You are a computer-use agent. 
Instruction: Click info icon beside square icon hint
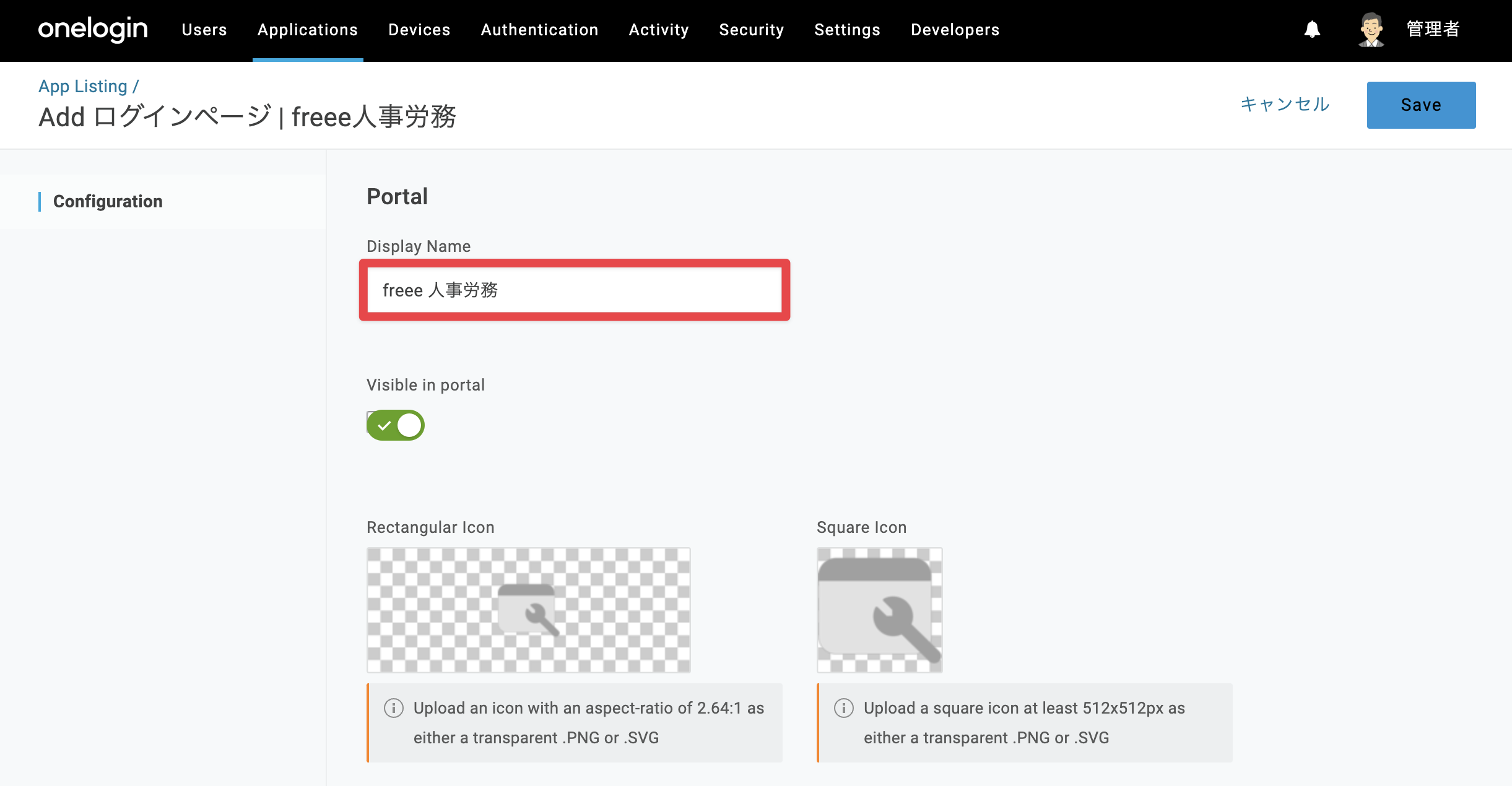pos(844,707)
